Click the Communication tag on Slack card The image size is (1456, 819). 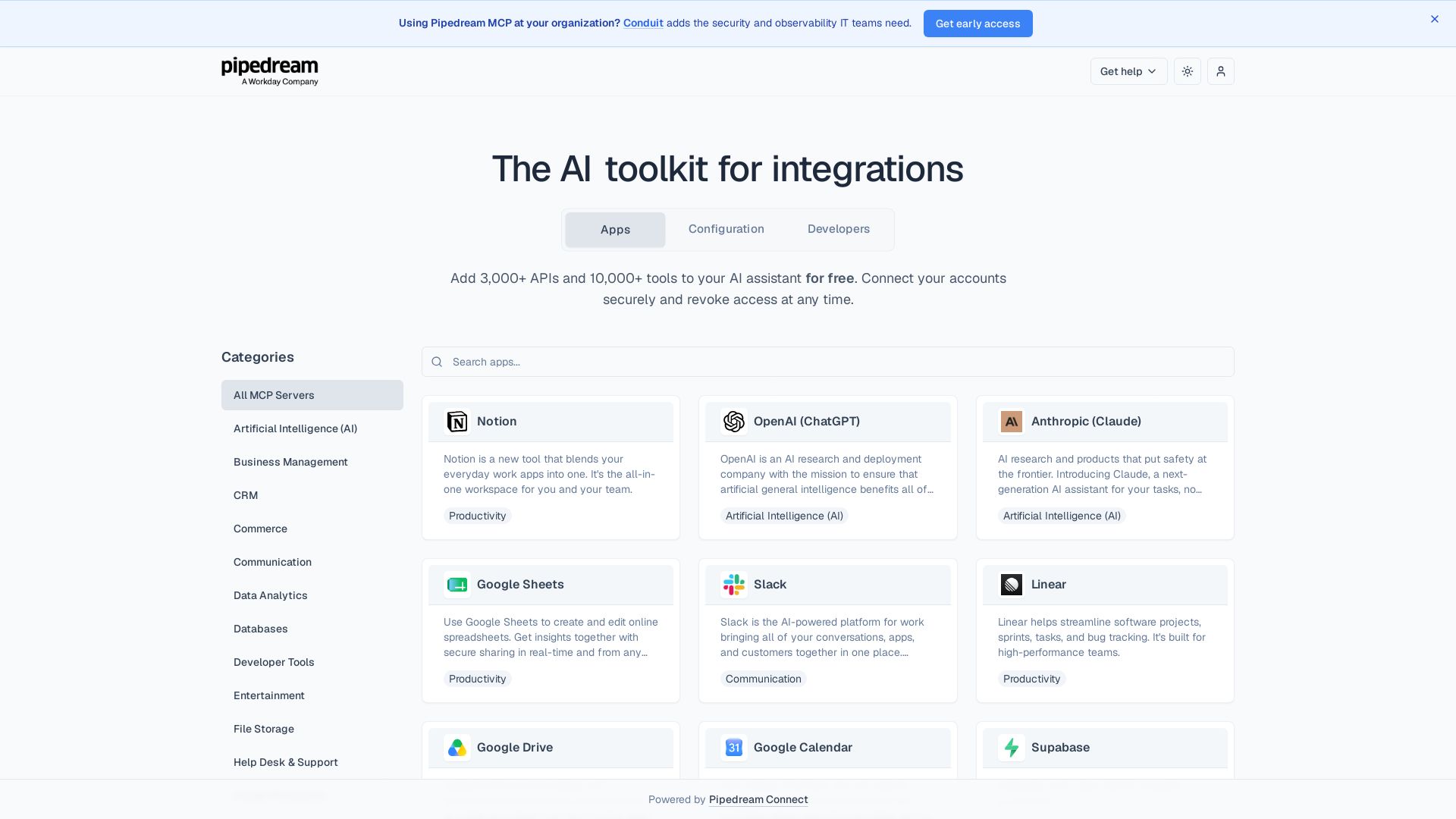pyautogui.click(x=763, y=679)
